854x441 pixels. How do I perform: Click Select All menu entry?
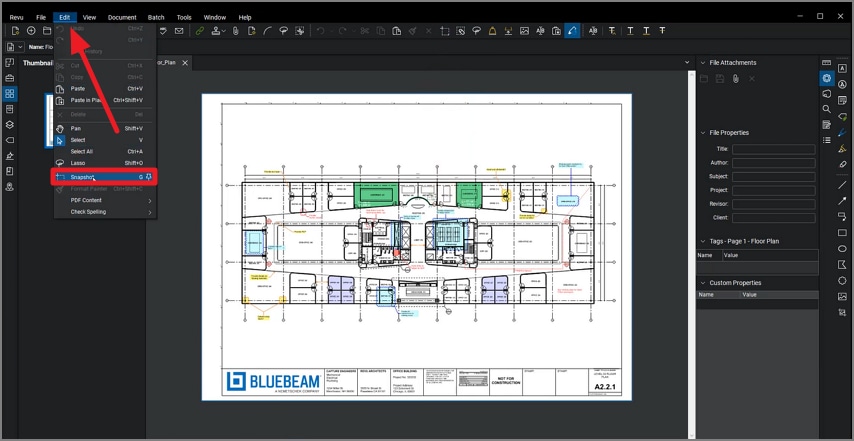[105, 151]
